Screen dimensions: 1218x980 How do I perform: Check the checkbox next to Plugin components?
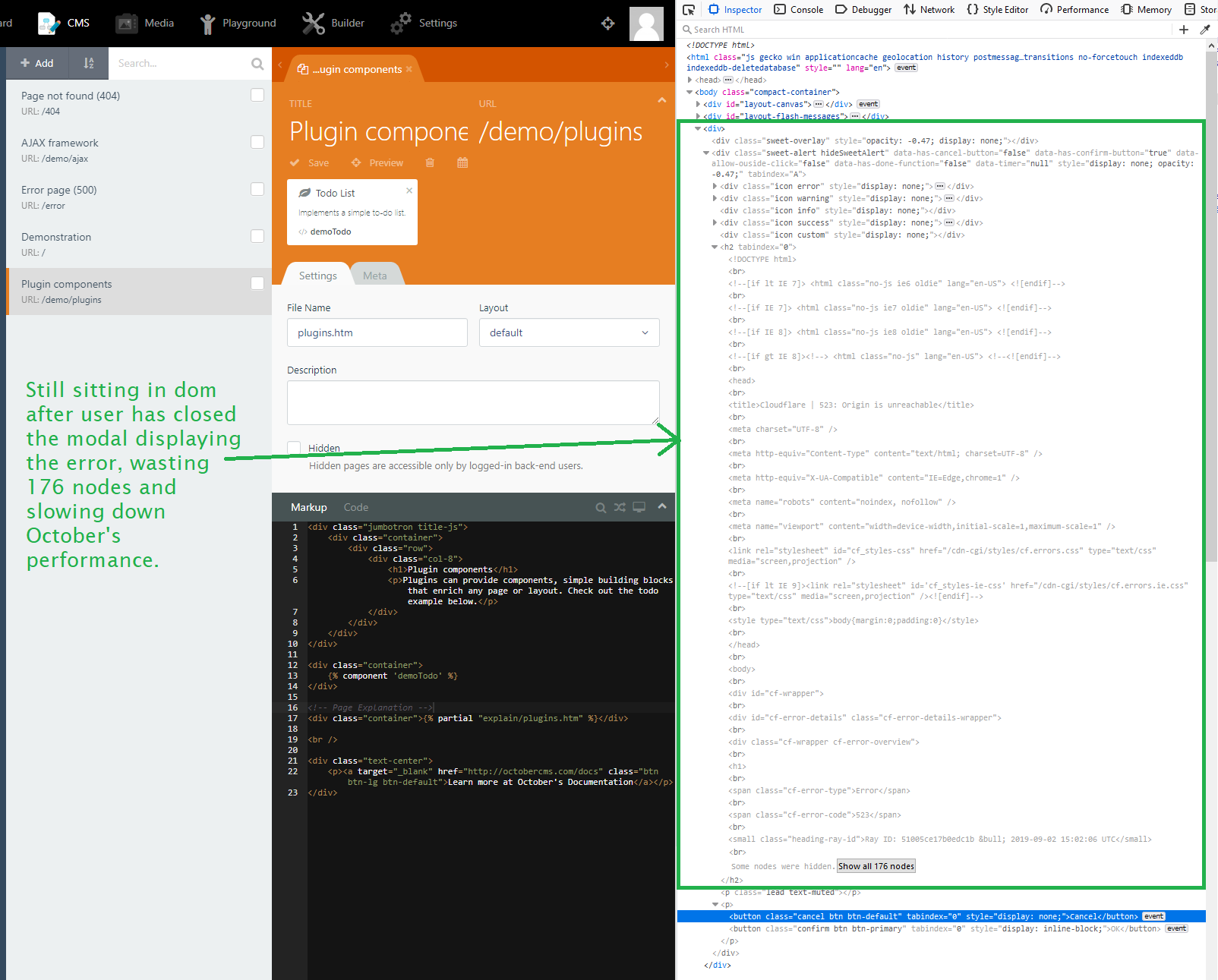pyautogui.click(x=257, y=283)
